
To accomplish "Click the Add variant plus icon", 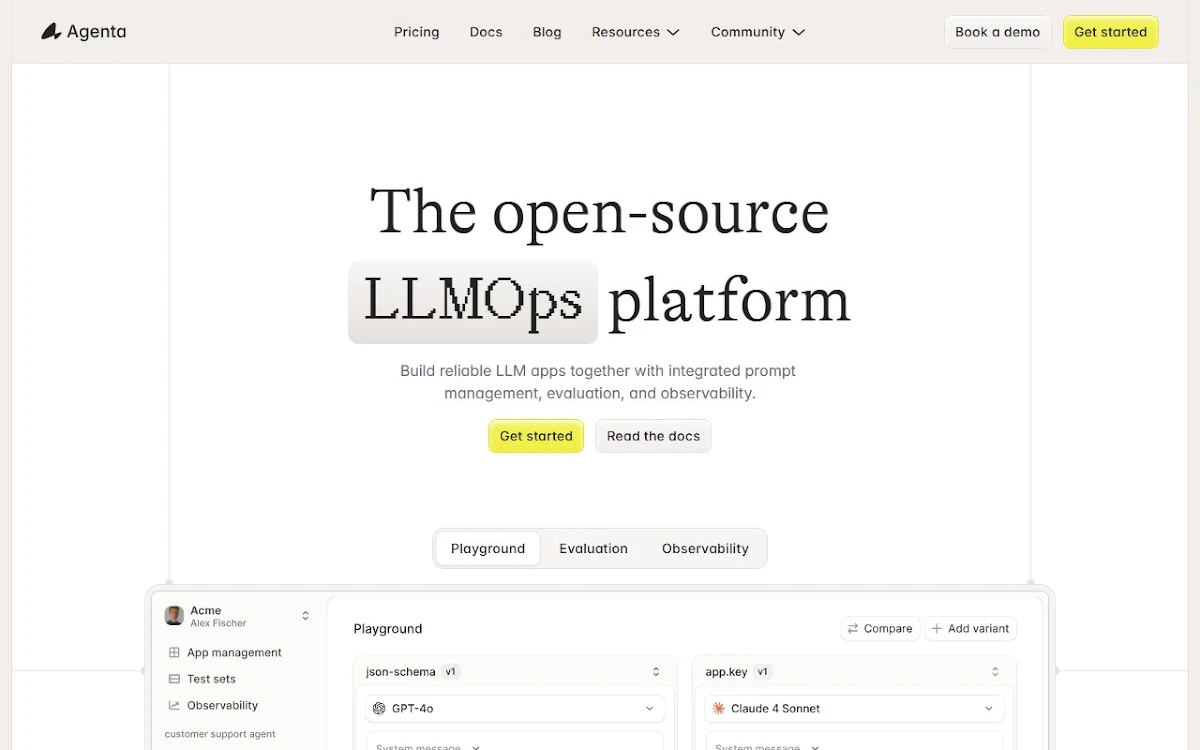I will point(937,629).
